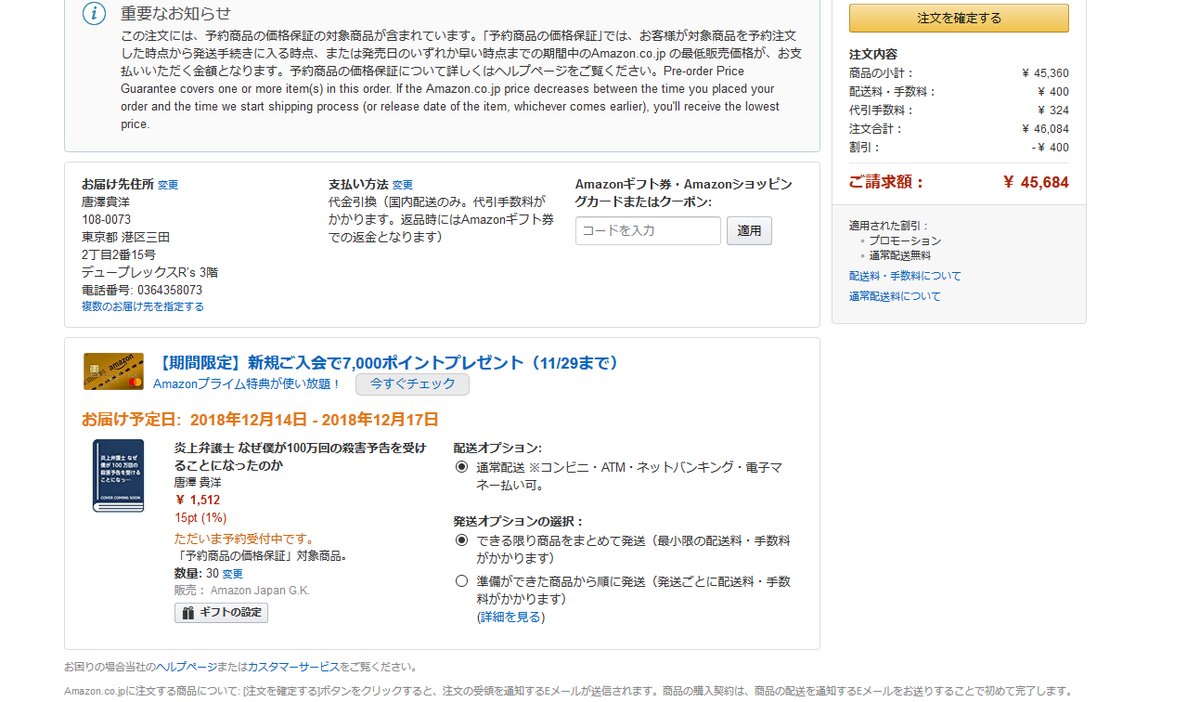The image size is (1200, 702).
Task: Click the 割引 amount -¥ 400
Action: pos(1050,147)
